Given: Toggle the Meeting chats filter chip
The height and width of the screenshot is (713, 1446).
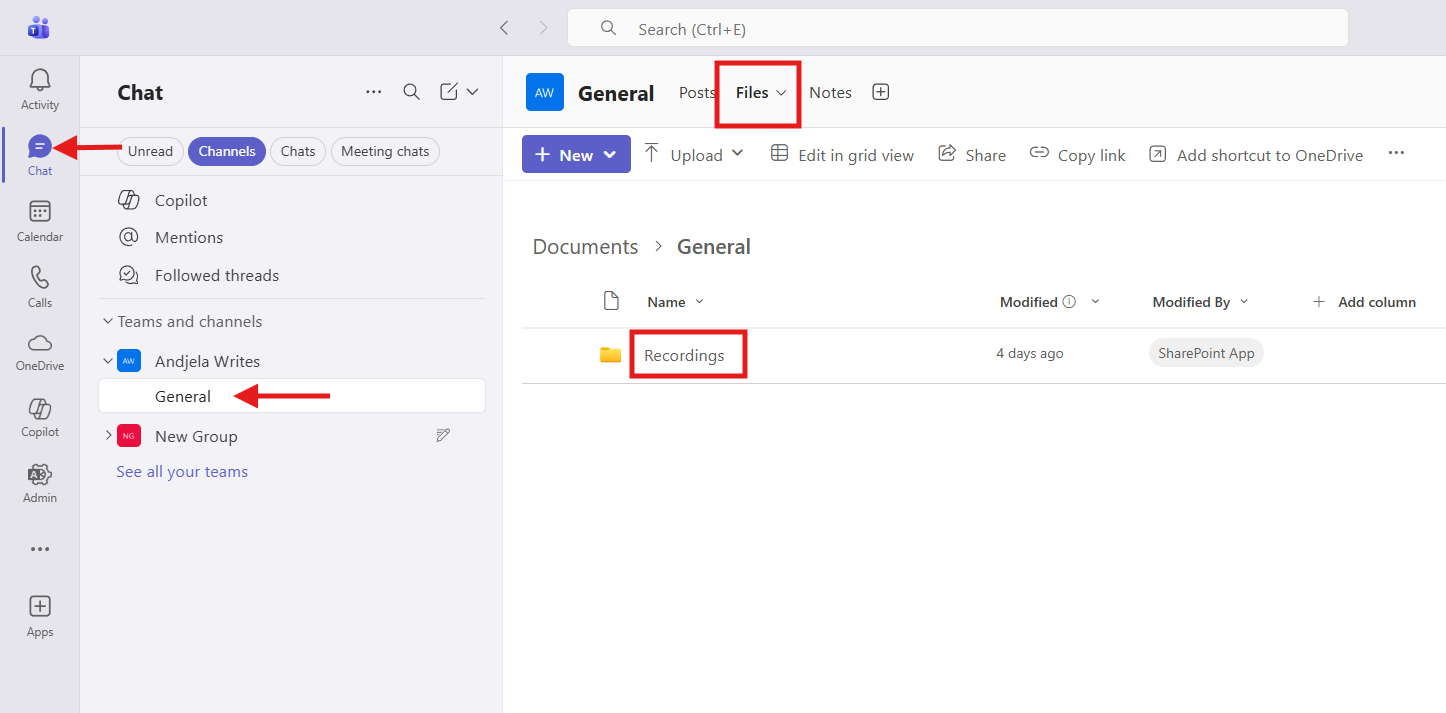Looking at the screenshot, I should (385, 152).
